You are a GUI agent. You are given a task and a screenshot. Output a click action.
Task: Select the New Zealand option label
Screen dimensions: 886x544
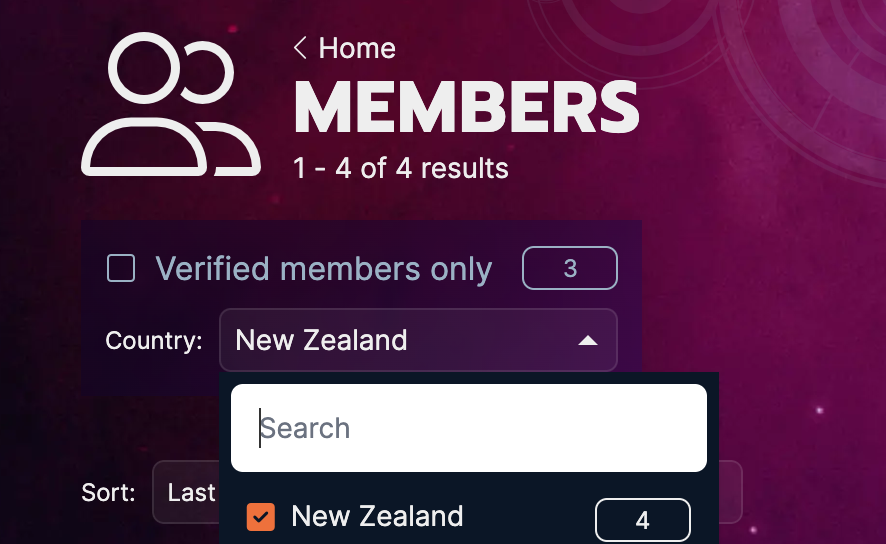pyautogui.click(x=377, y=516)
